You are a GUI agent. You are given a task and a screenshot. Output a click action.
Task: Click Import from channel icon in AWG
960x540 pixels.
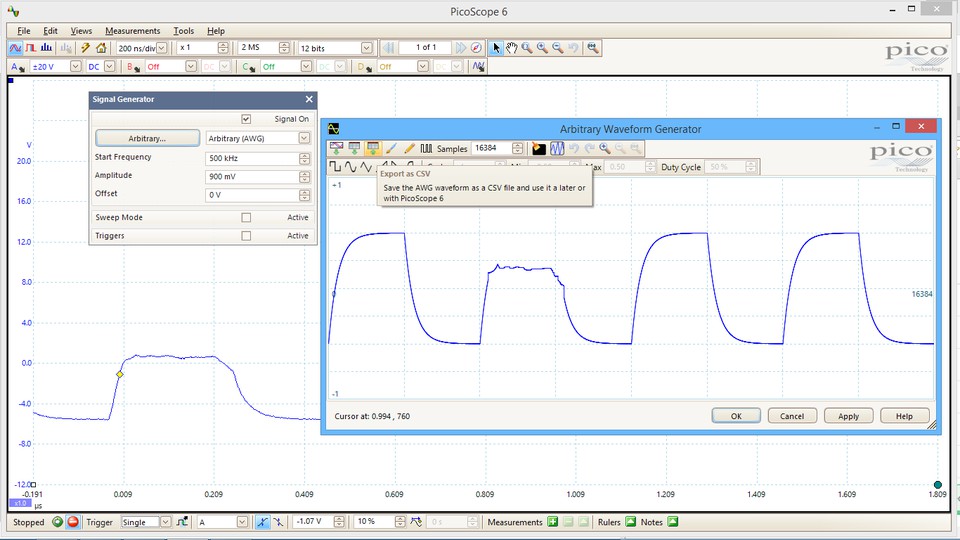[x=336, y=148]
